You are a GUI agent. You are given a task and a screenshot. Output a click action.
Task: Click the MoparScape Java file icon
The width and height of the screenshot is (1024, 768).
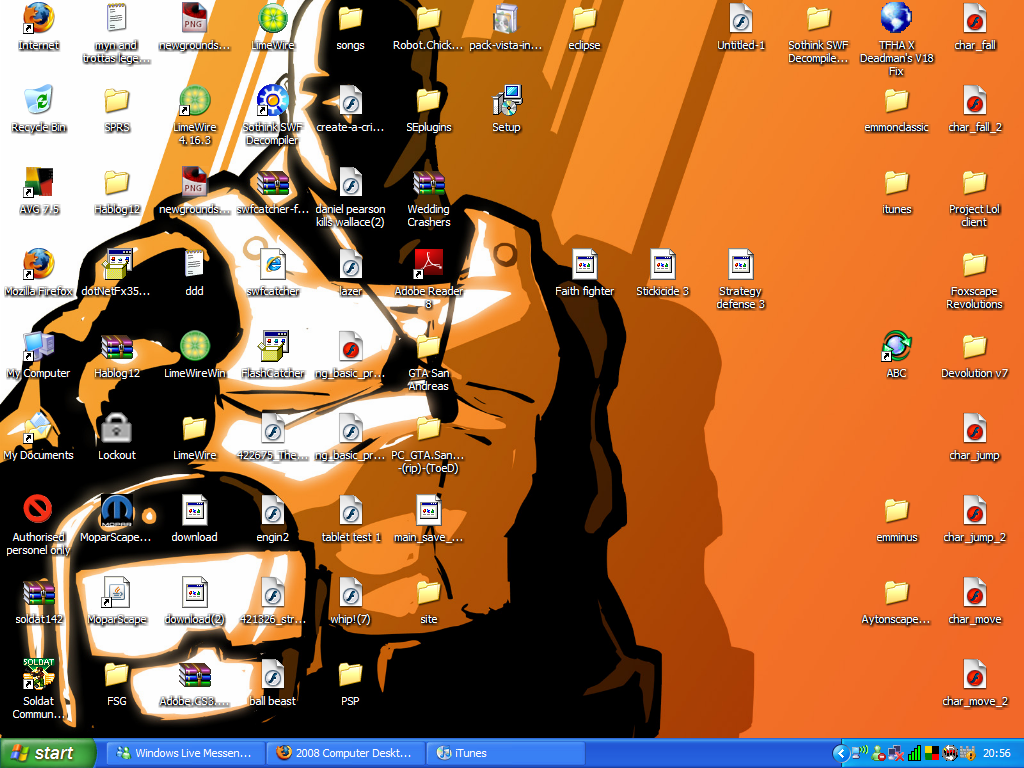117,593
